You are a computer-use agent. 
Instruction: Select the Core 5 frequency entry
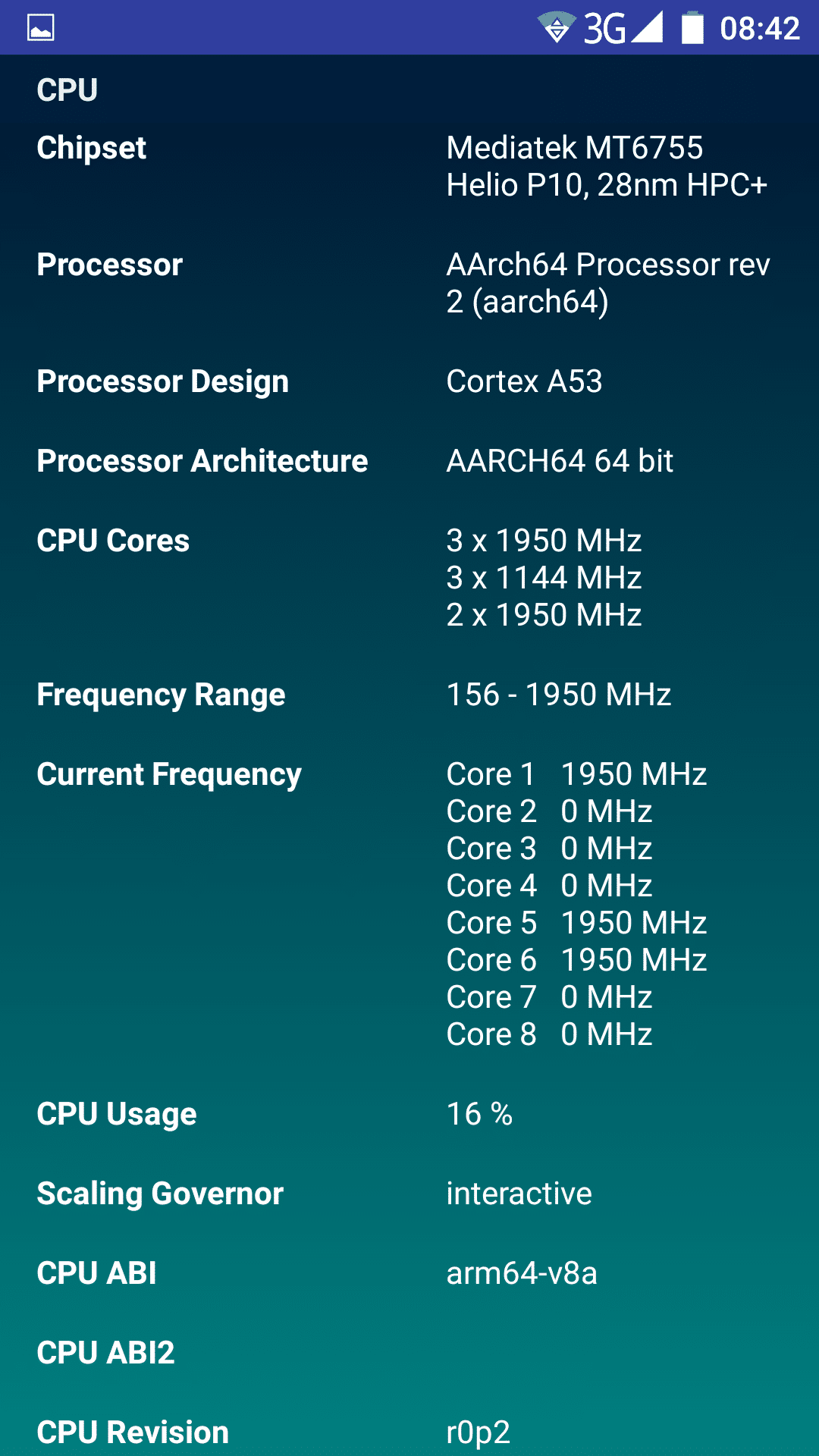coord(576,923)
